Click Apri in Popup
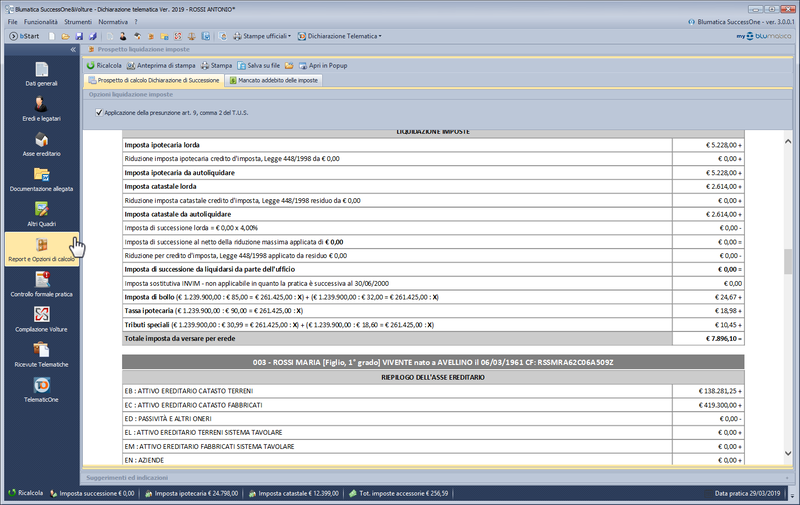This screenshot has width=800, height=505. [323, 65]
